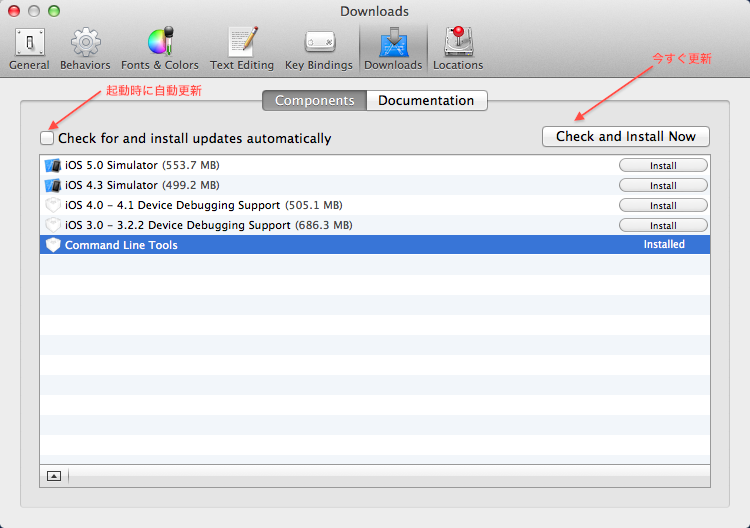
Task: Switch to the Documentation tab
Action: click(427, 100)
